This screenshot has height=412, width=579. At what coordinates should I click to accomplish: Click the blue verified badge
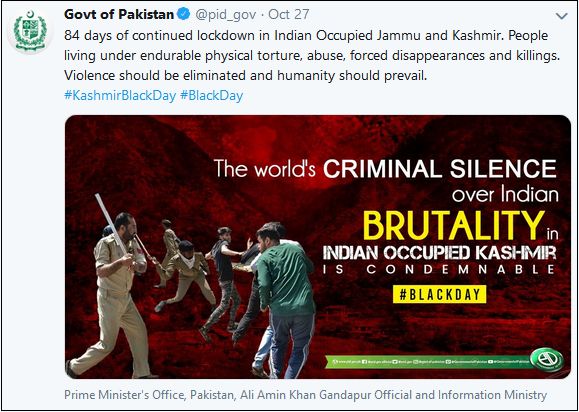coord(184,15)
